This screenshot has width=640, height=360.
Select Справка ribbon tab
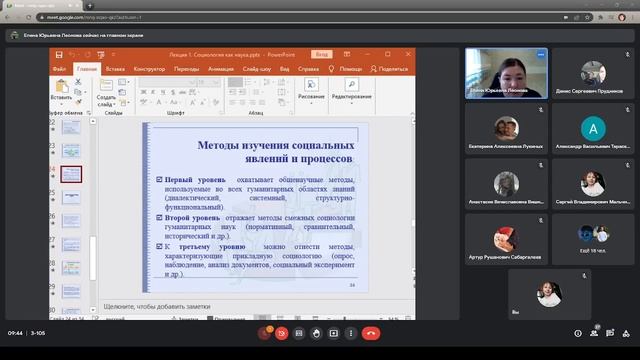click(x=308, y=69)
